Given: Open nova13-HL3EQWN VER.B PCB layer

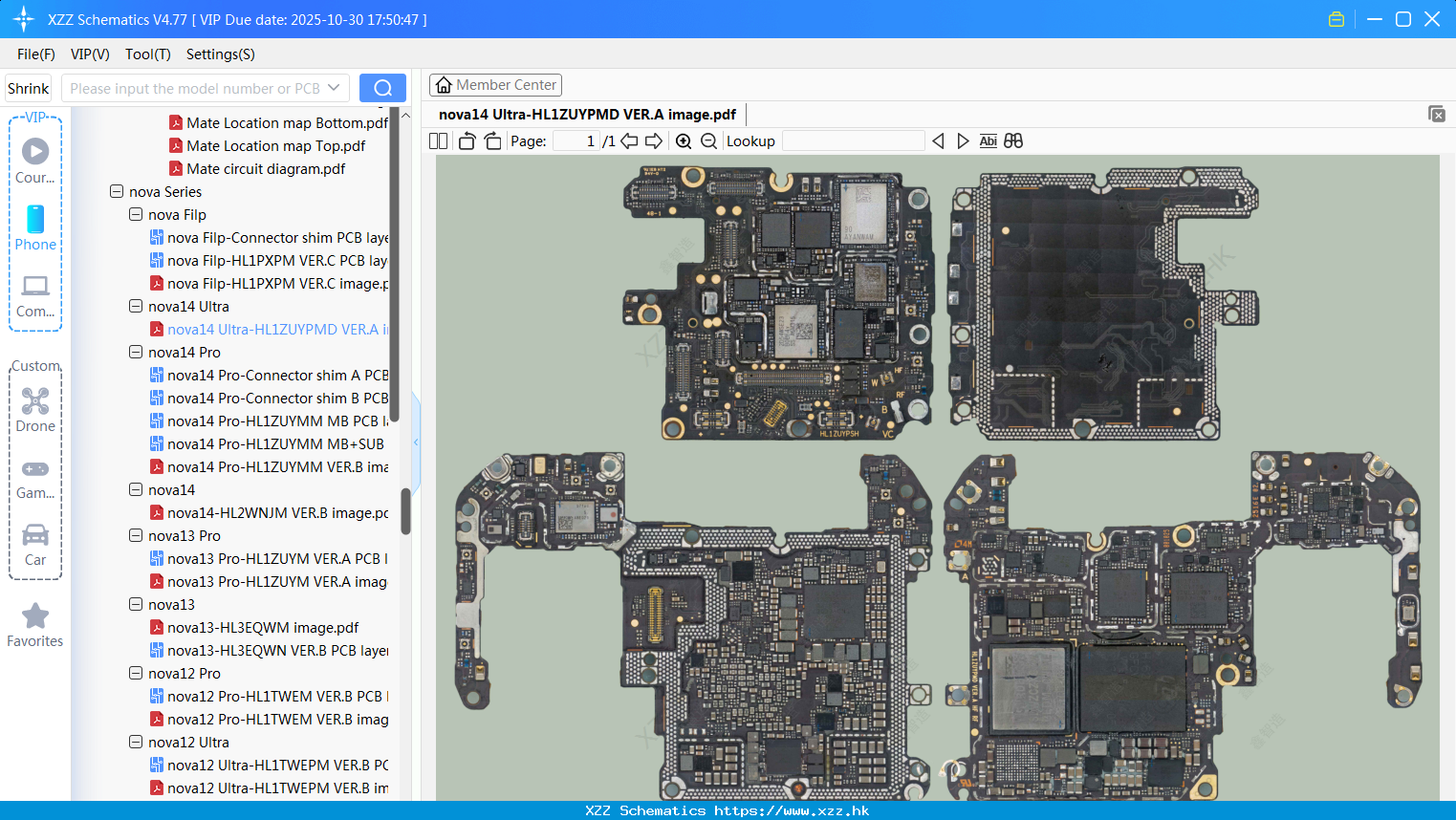Looking at the screenshot, I should click(269, 650).
